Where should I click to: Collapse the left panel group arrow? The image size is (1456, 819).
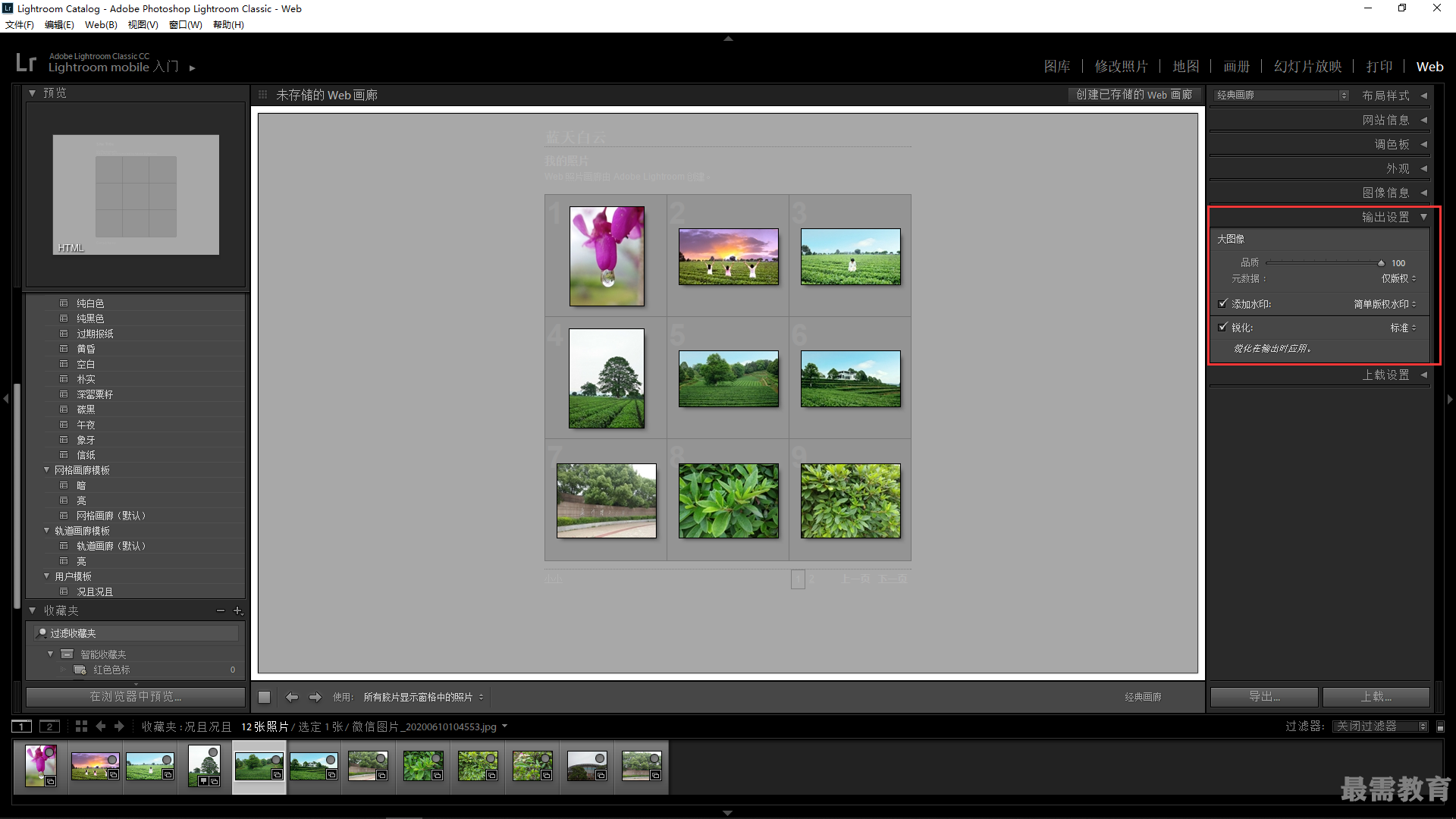(6, 398)
